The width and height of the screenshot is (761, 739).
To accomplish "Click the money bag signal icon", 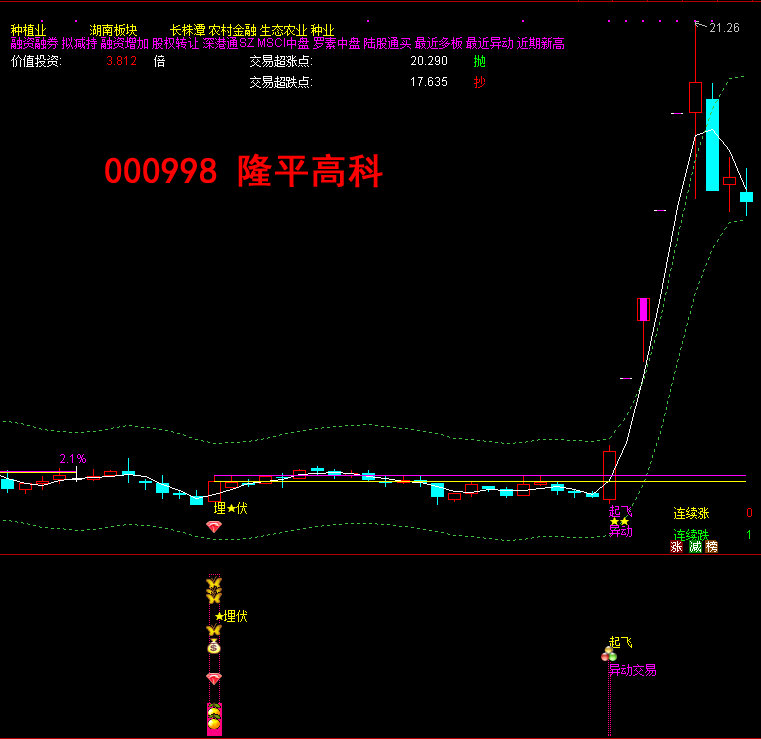I will point(213,647).
